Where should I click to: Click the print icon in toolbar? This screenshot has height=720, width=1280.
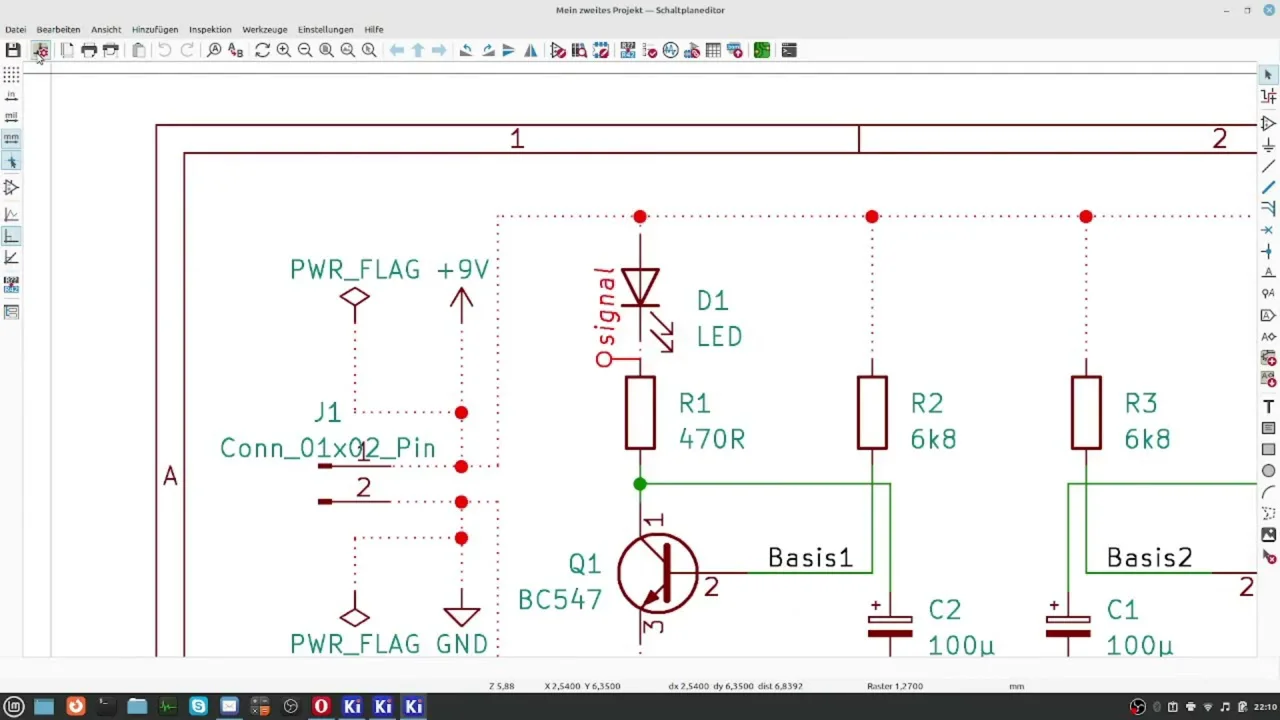pyautogui.click(x=89, y=50)
